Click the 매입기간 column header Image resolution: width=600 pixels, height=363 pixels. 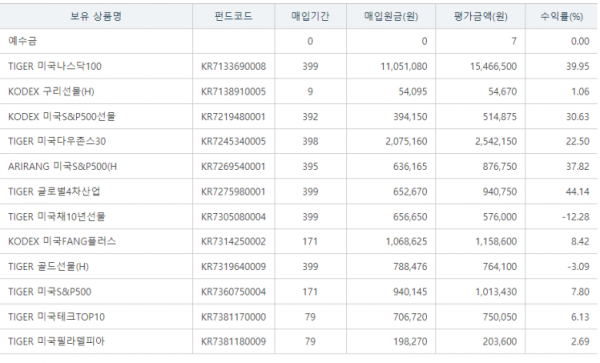[x=310, y=16]
